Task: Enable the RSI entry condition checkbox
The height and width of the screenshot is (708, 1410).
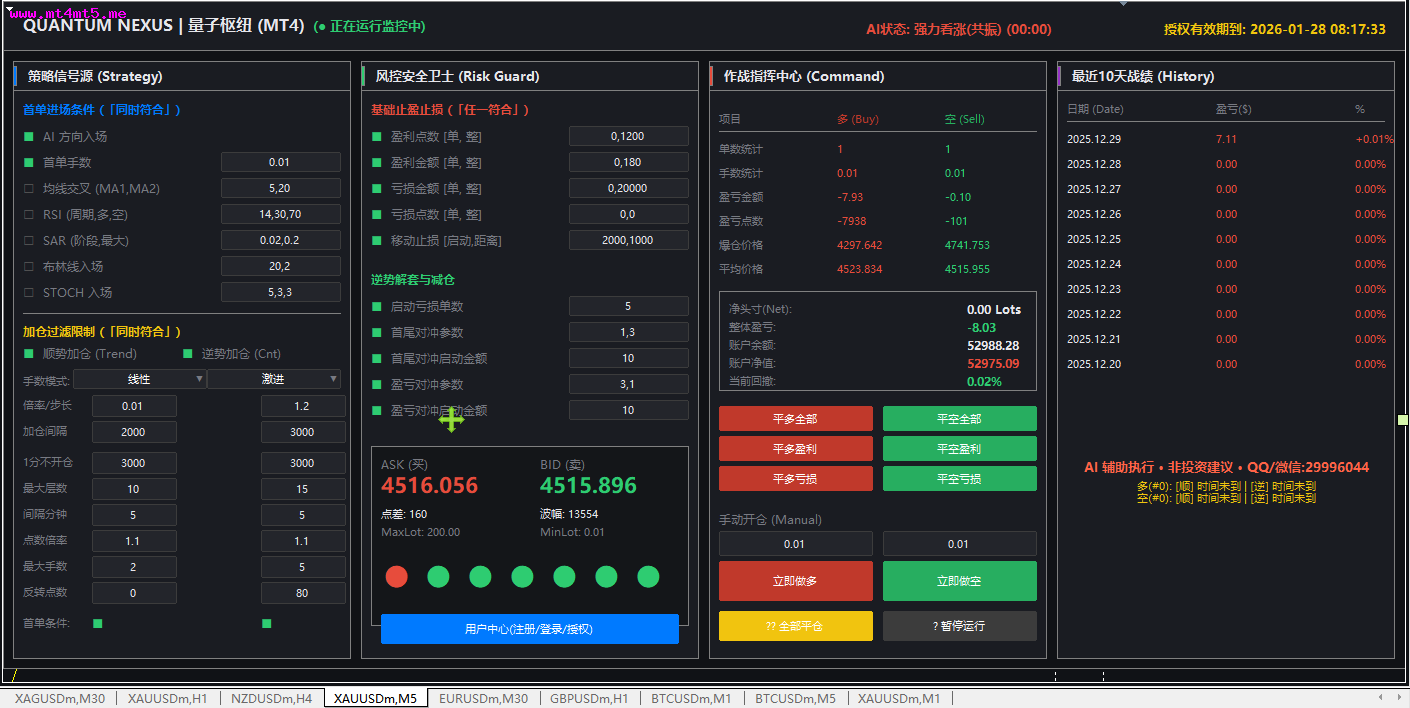Action: coord(28,214)
